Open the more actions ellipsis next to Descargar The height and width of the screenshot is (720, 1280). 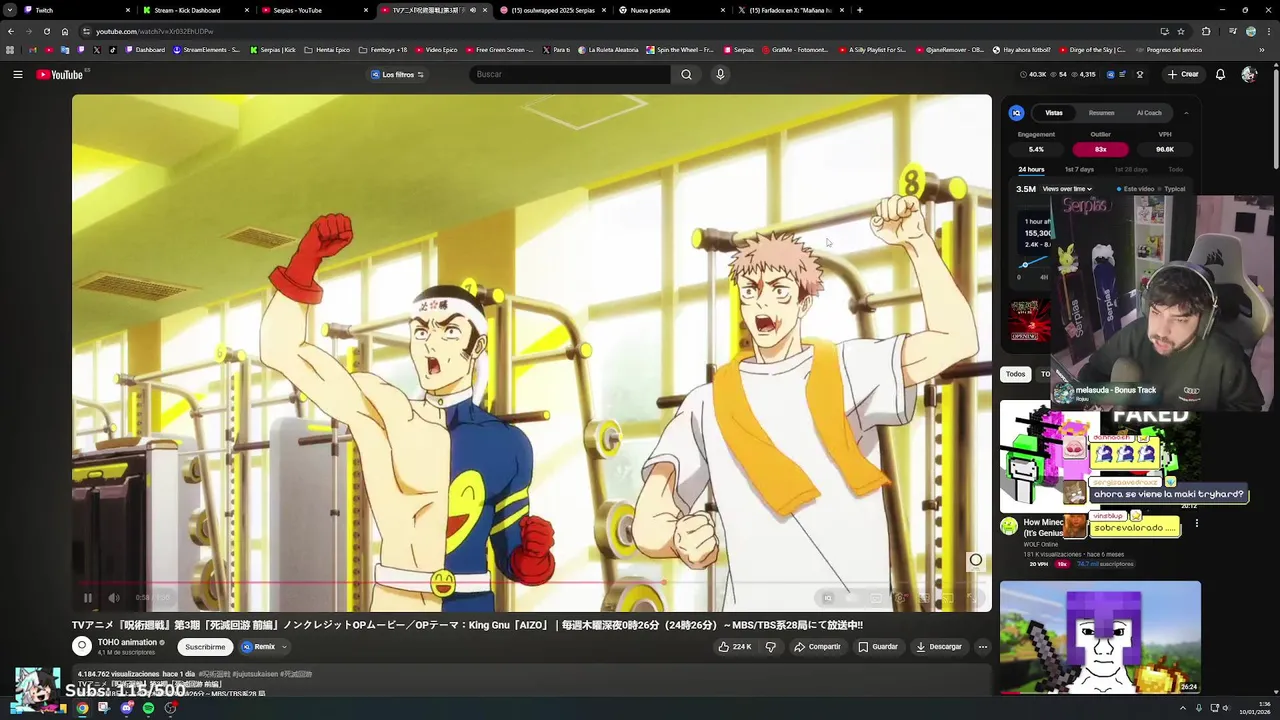click(x=982, y=647)
